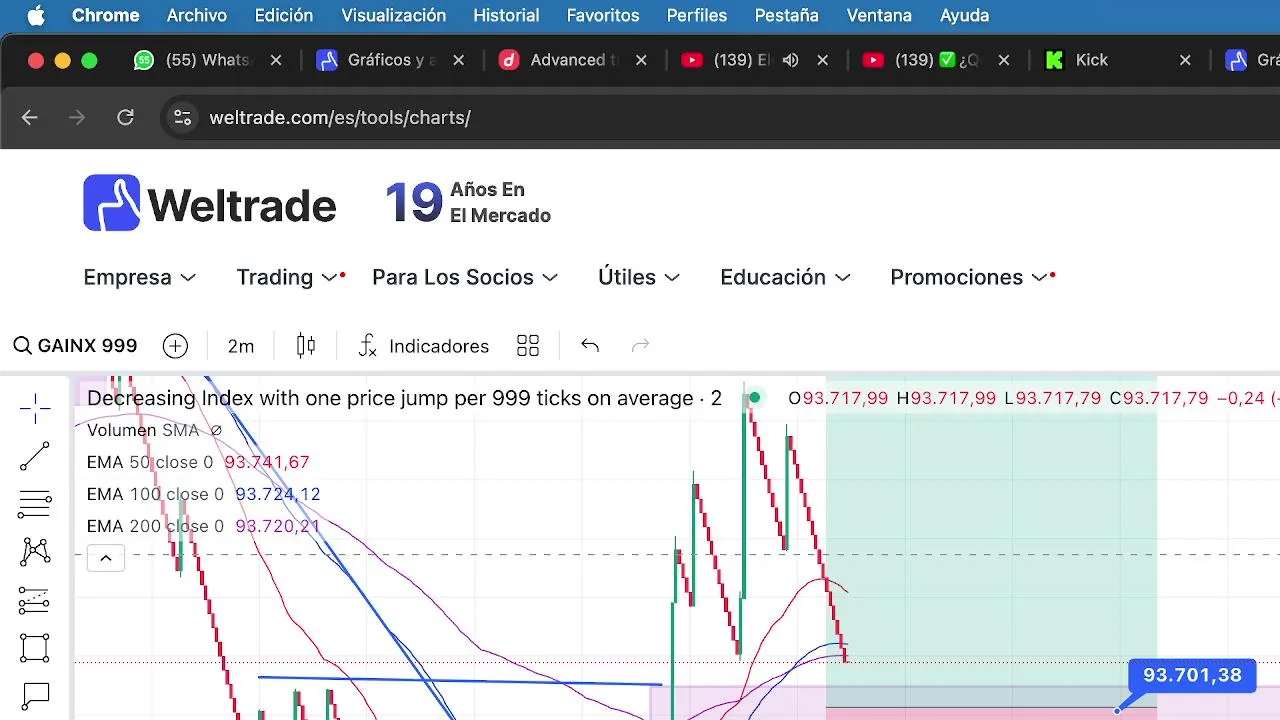This screenshot has height=720, width=1280.
Task: Open the Fibonacci retracement tool
Action: [35, 504]
